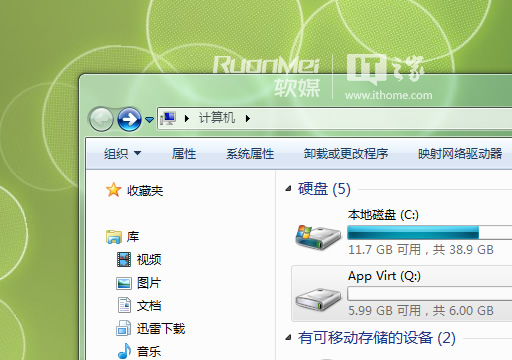Click the 视频 film strip icon
The width and height of the screenshot is (512, 360).
click(124, 260)
